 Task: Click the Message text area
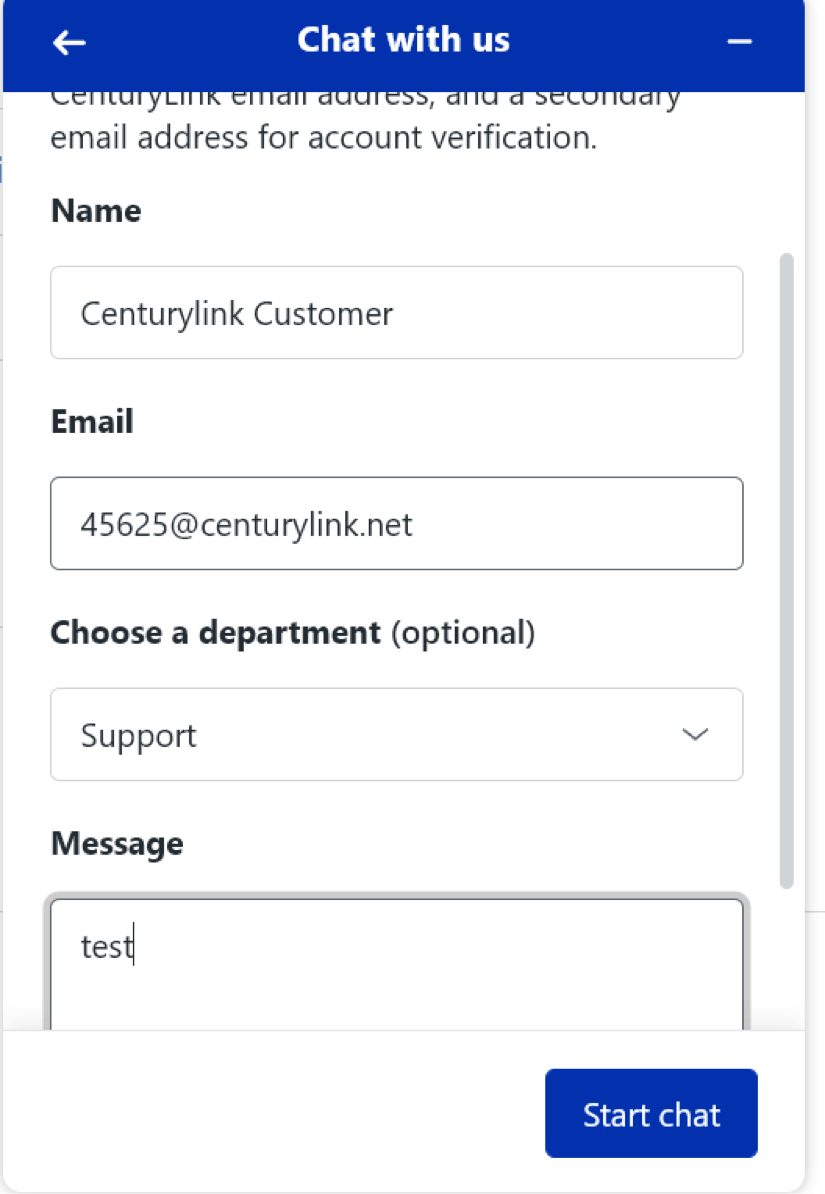[396, 964]
